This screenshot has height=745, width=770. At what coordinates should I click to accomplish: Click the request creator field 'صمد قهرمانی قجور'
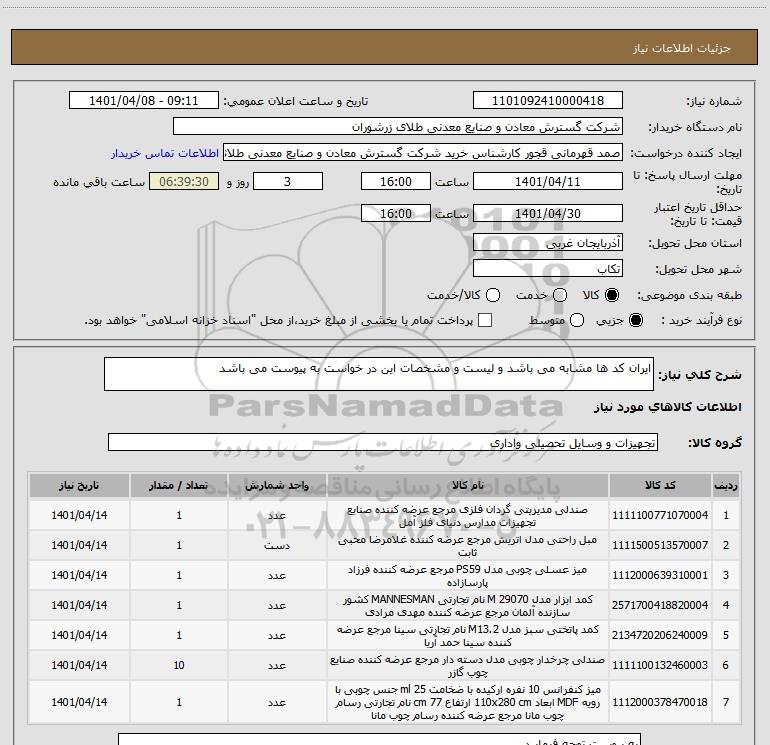coord(423,153)
